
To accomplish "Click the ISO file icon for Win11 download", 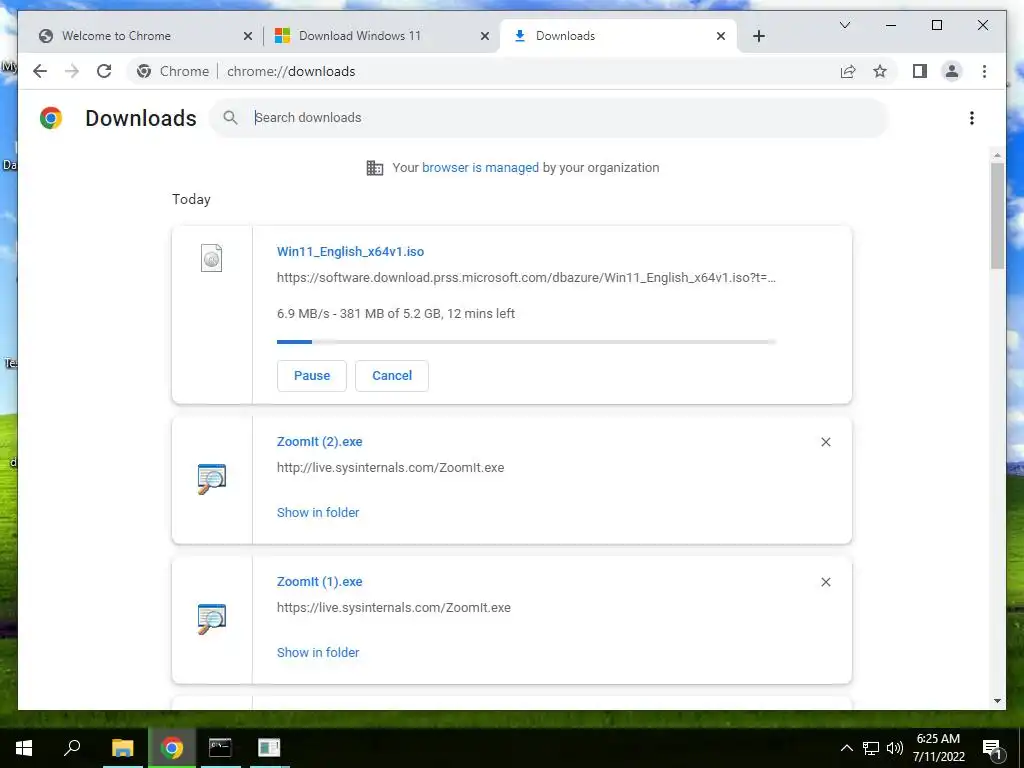I will tap(211, 258).
